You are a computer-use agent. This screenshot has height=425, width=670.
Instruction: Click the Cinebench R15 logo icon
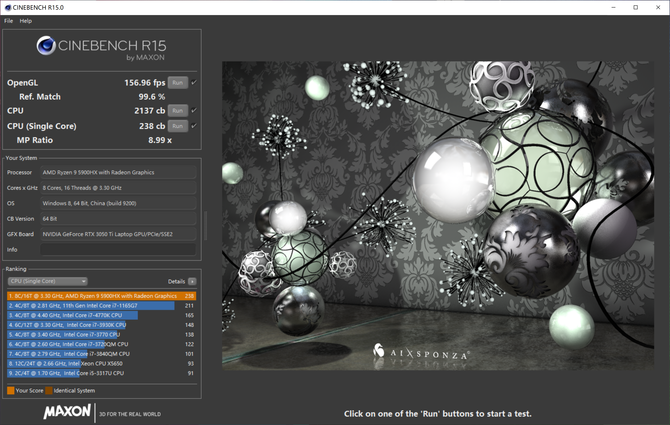click(46, 45)
